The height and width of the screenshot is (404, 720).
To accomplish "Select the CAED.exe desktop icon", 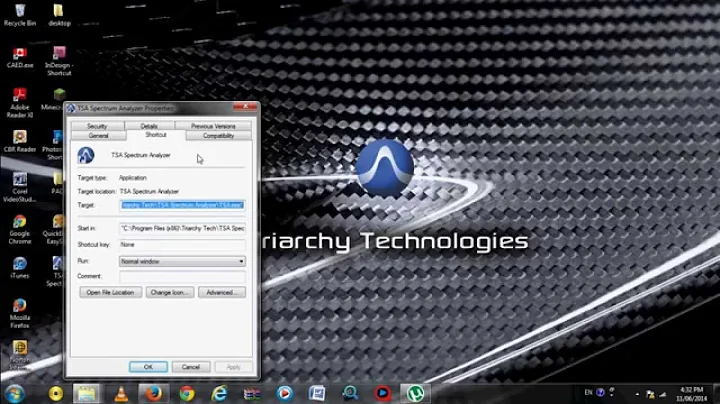I will coord(20,58).
